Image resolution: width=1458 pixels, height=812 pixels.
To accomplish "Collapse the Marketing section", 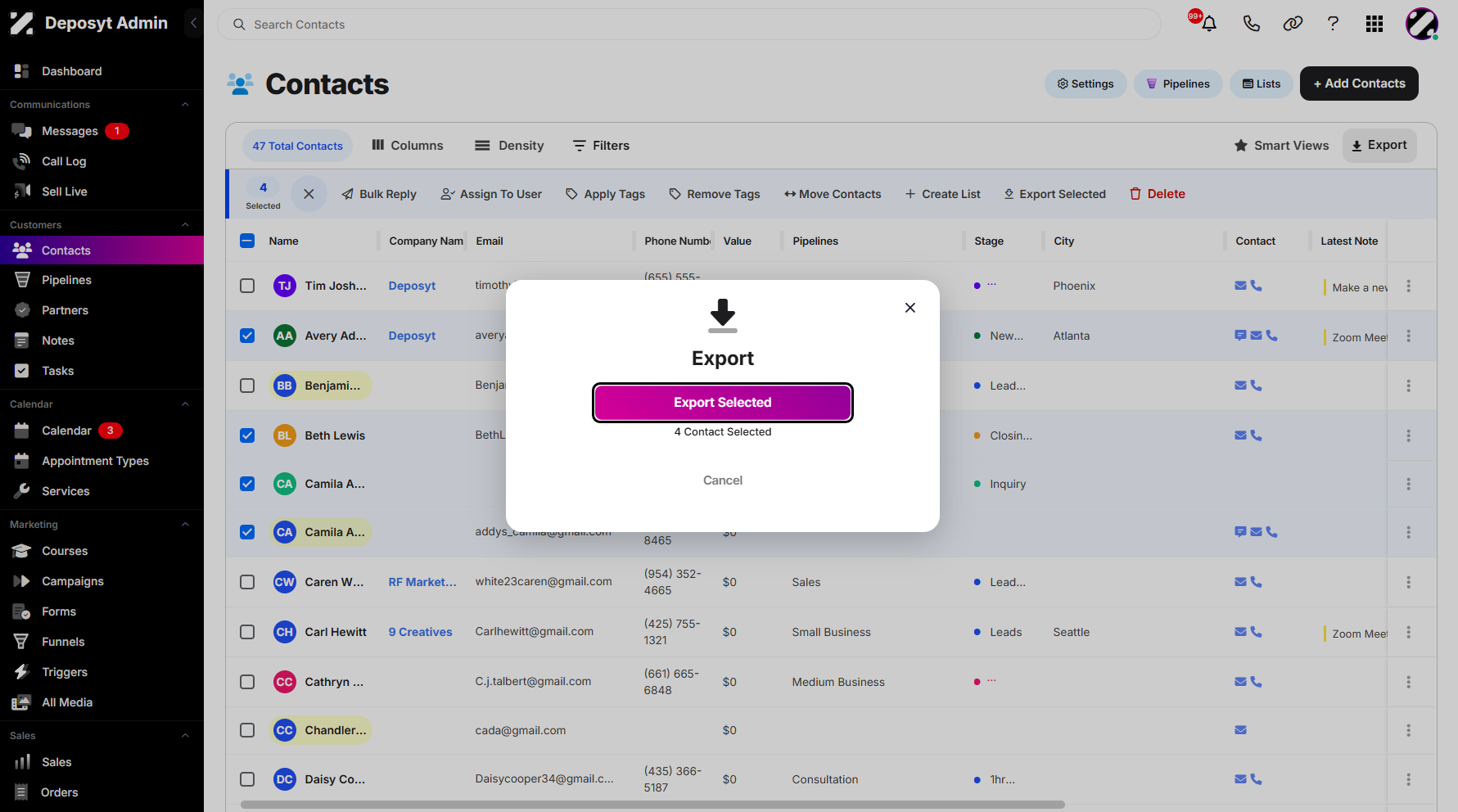I will pyautogui.click(x=185, y=525).
